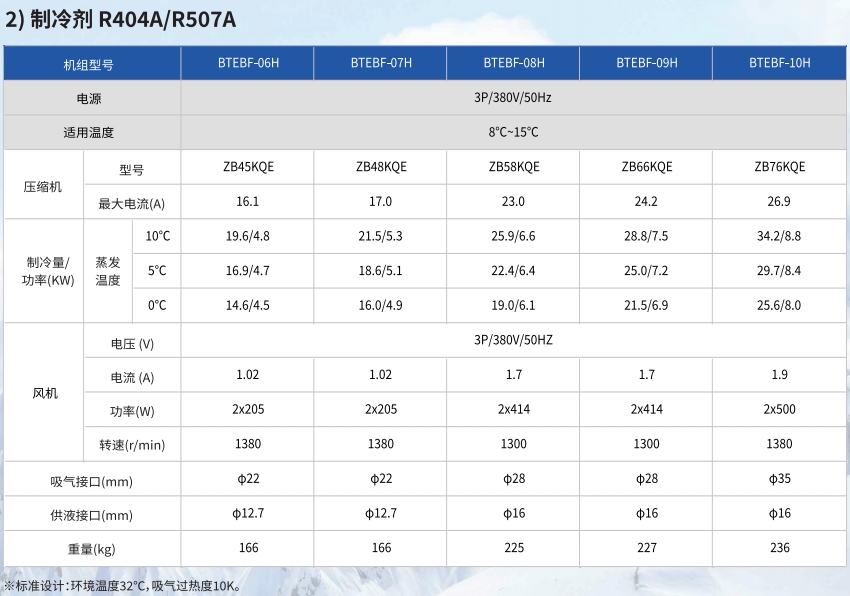This screenshot has height=596, width=850.
Task: Click the 8℃~15℃ temperature range cell
Action: pos(513,132)
